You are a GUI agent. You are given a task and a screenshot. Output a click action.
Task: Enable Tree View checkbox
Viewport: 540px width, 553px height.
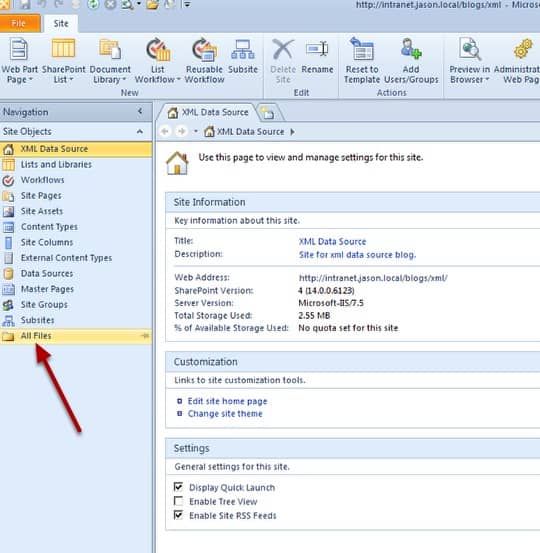pos(178,501)
